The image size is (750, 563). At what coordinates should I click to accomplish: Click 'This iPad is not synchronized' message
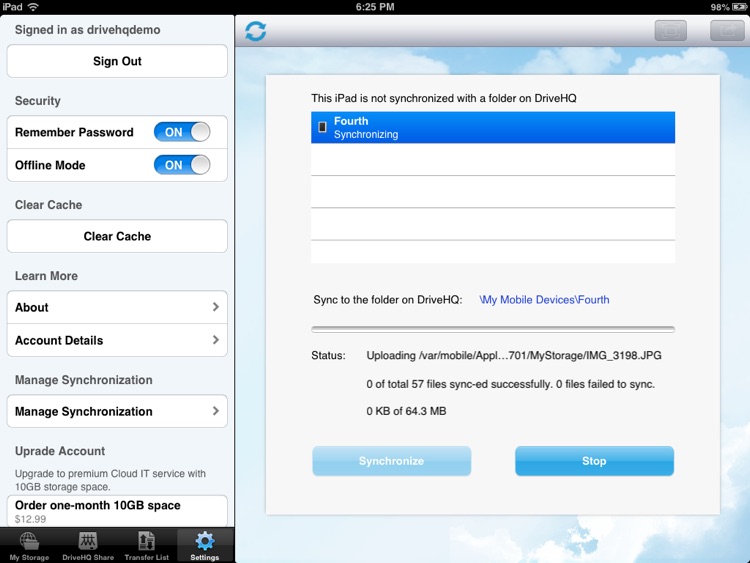(444, 99)
